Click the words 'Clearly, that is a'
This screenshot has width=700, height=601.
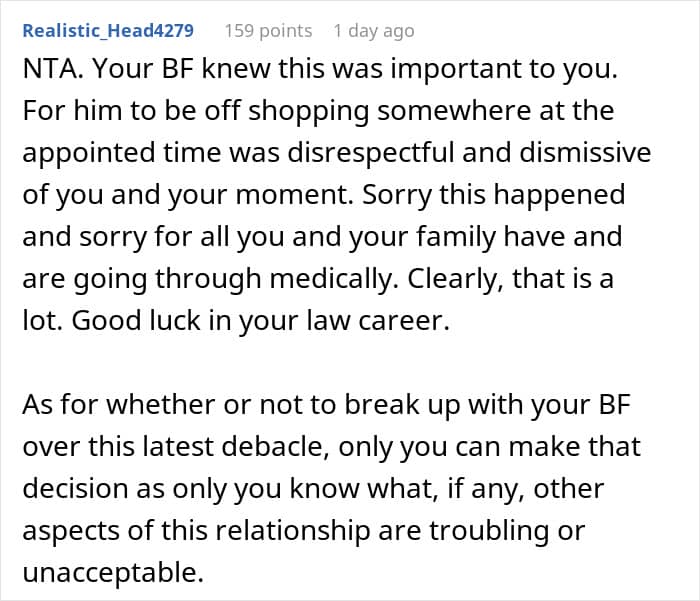click(x=510, y=278)
